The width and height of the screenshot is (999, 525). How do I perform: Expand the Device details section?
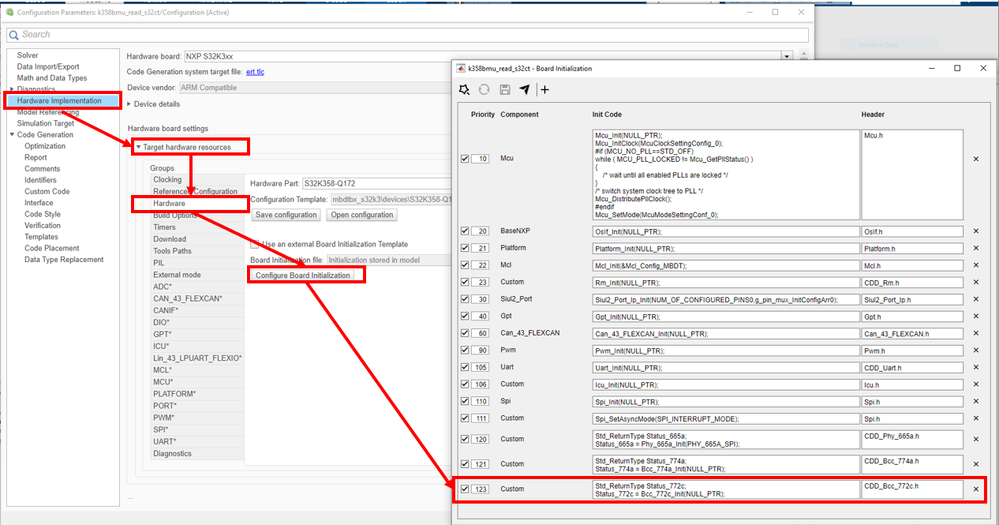click(x=129, y=104)
